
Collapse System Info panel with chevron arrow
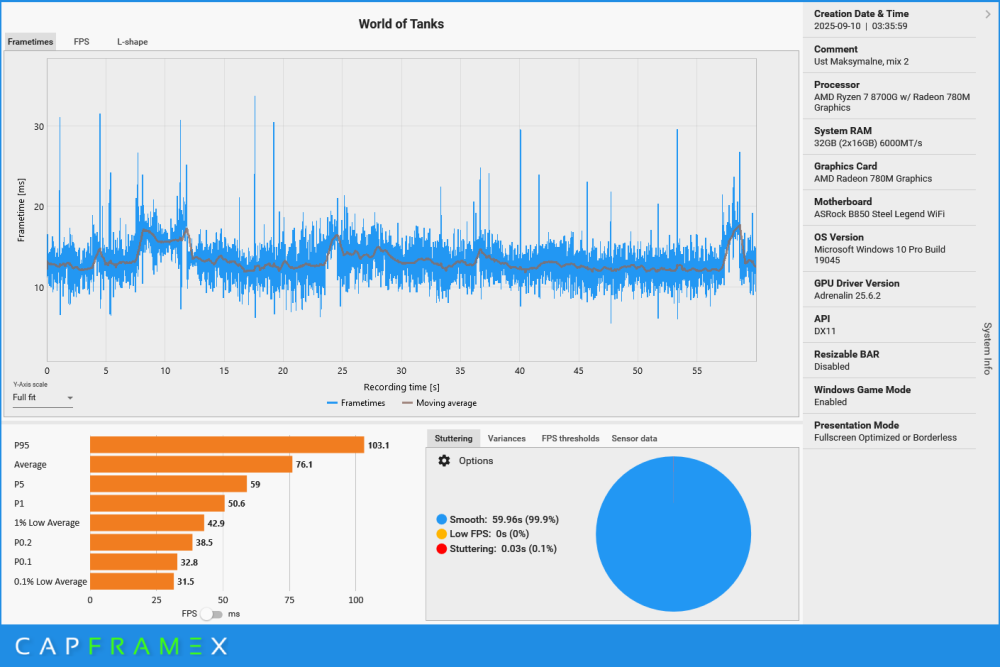click(x=987, y=14)
